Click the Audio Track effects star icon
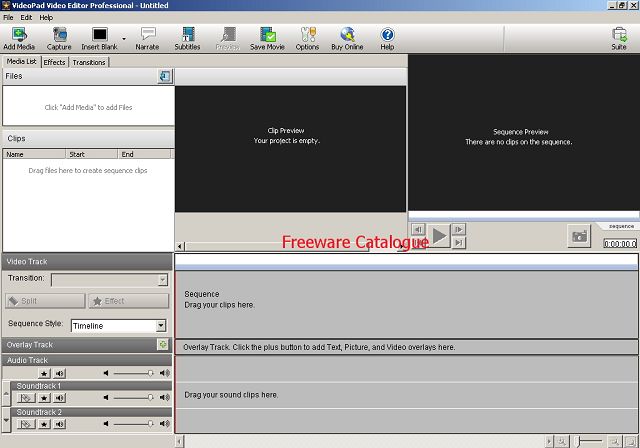 pyautogui.click(x=44, y=373)
